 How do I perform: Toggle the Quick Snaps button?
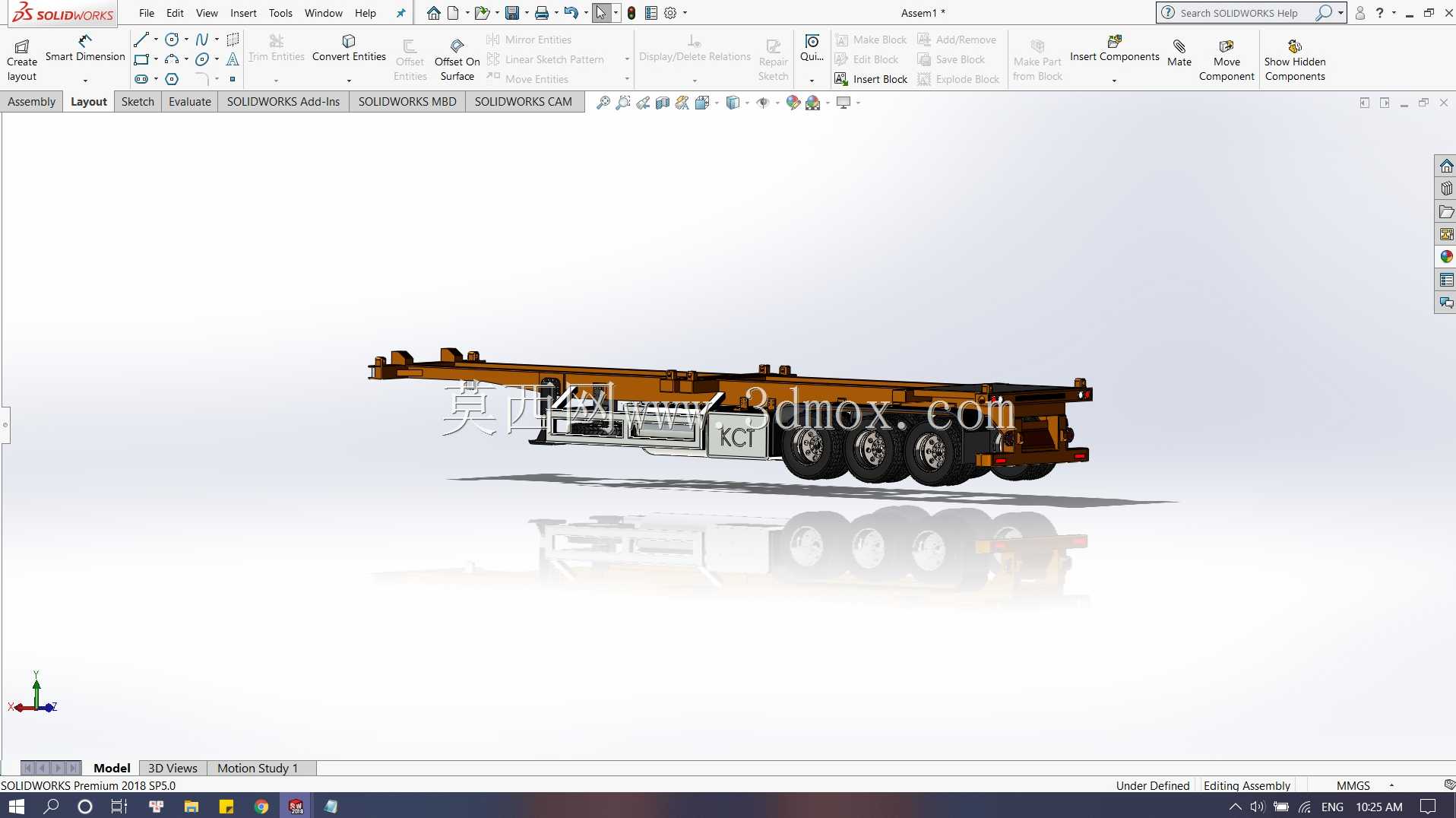tap(812, 47)
